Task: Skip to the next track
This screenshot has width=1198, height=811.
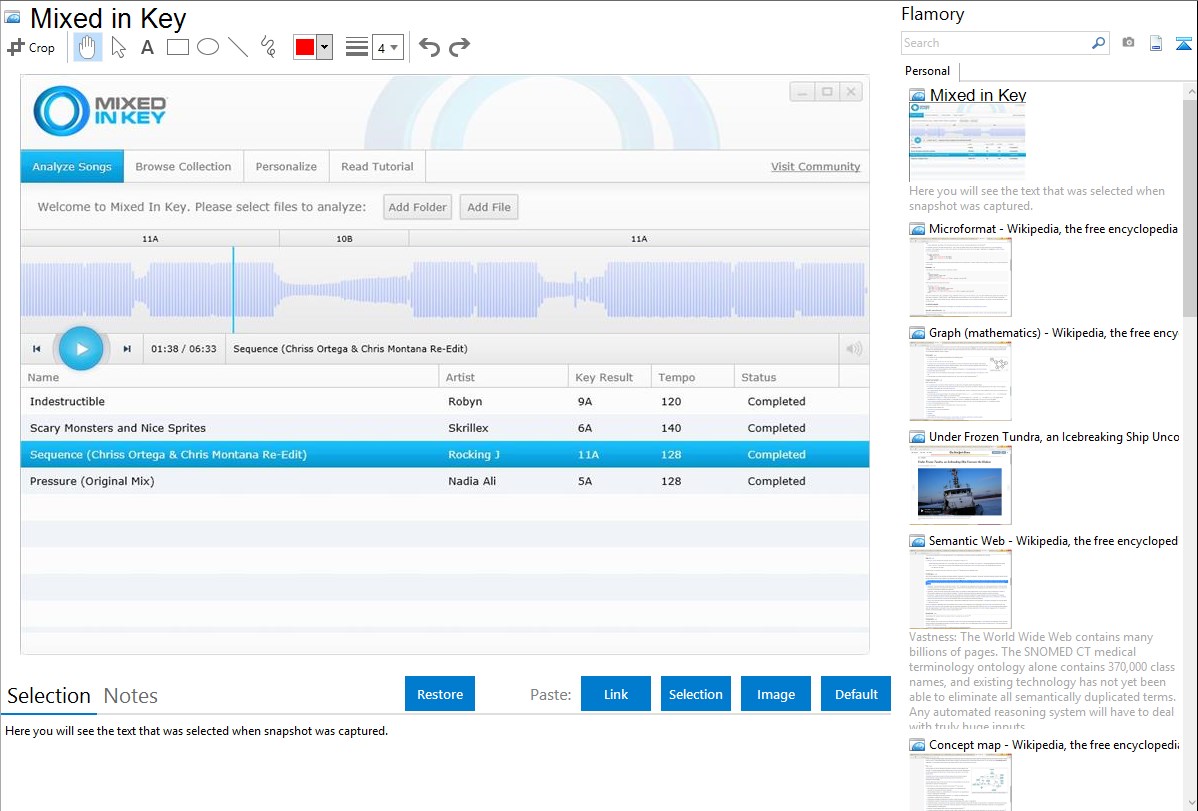Action: click(x=128, y=349)
